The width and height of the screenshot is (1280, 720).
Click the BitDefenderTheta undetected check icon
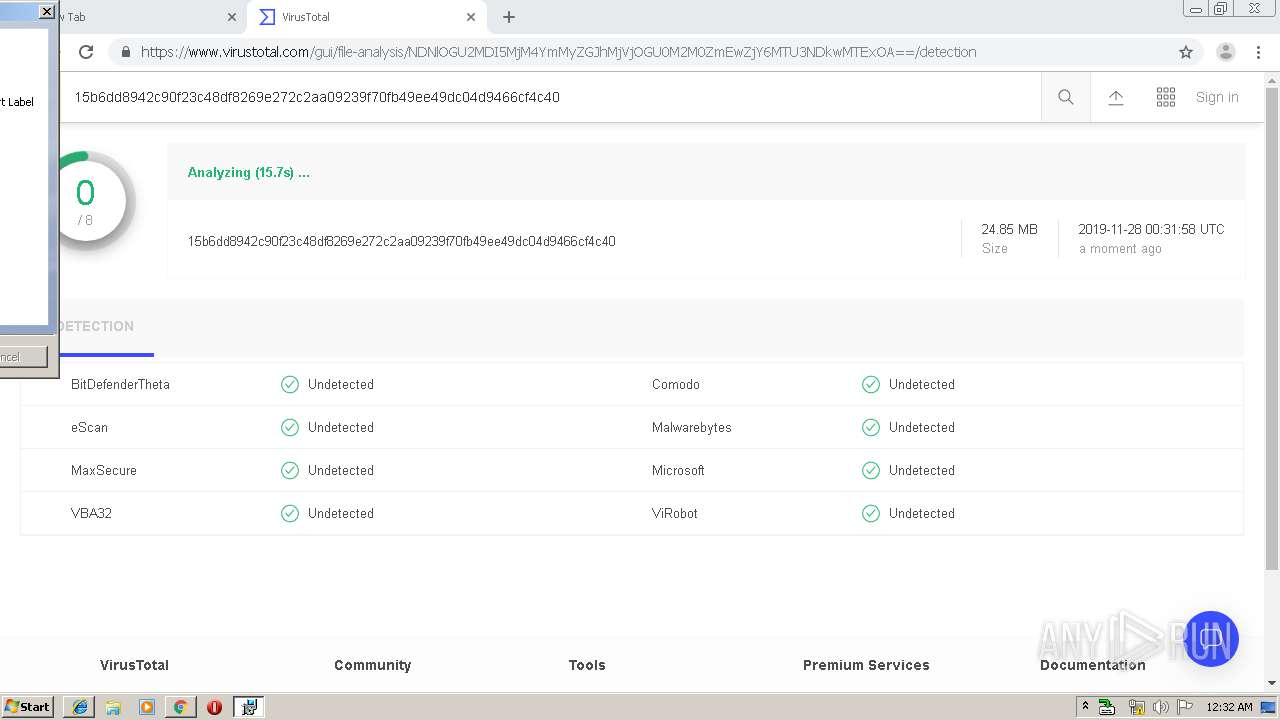pyautogui.click(x=290, y=384)
